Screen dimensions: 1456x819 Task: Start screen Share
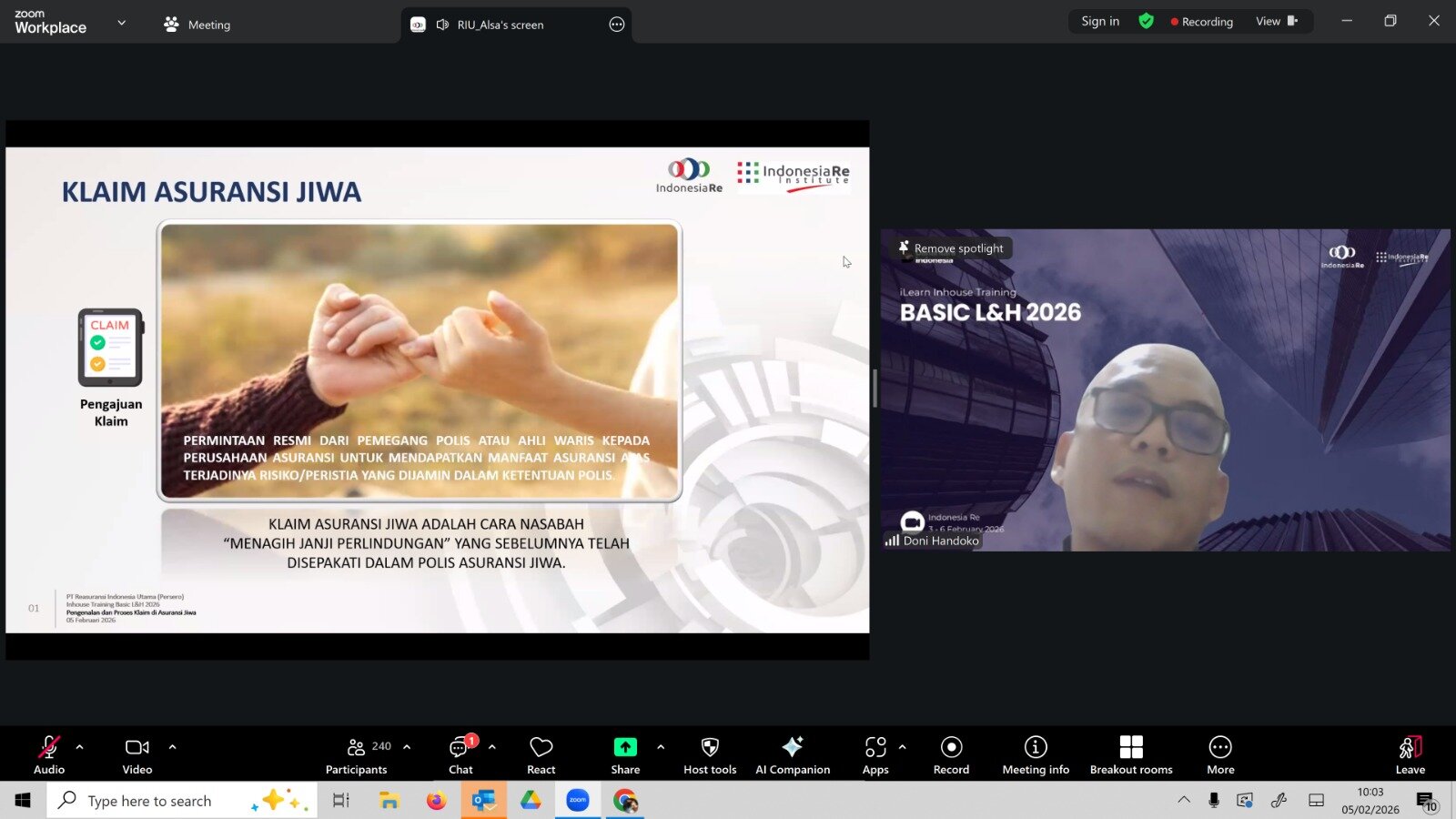pos(625,755)
